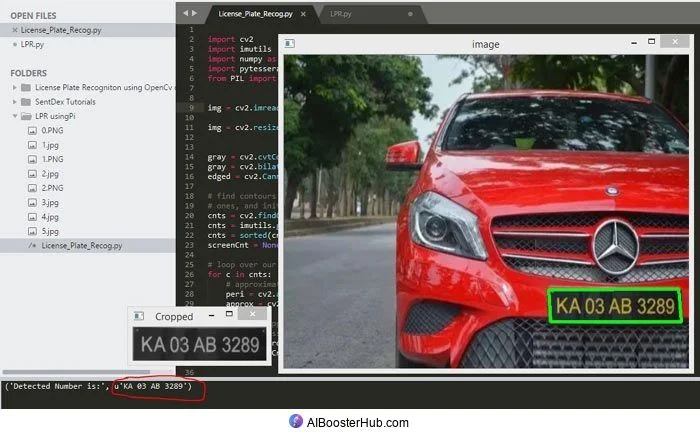
Task: Collapse the LPR usingPi folder
Action: click(13, 116)
